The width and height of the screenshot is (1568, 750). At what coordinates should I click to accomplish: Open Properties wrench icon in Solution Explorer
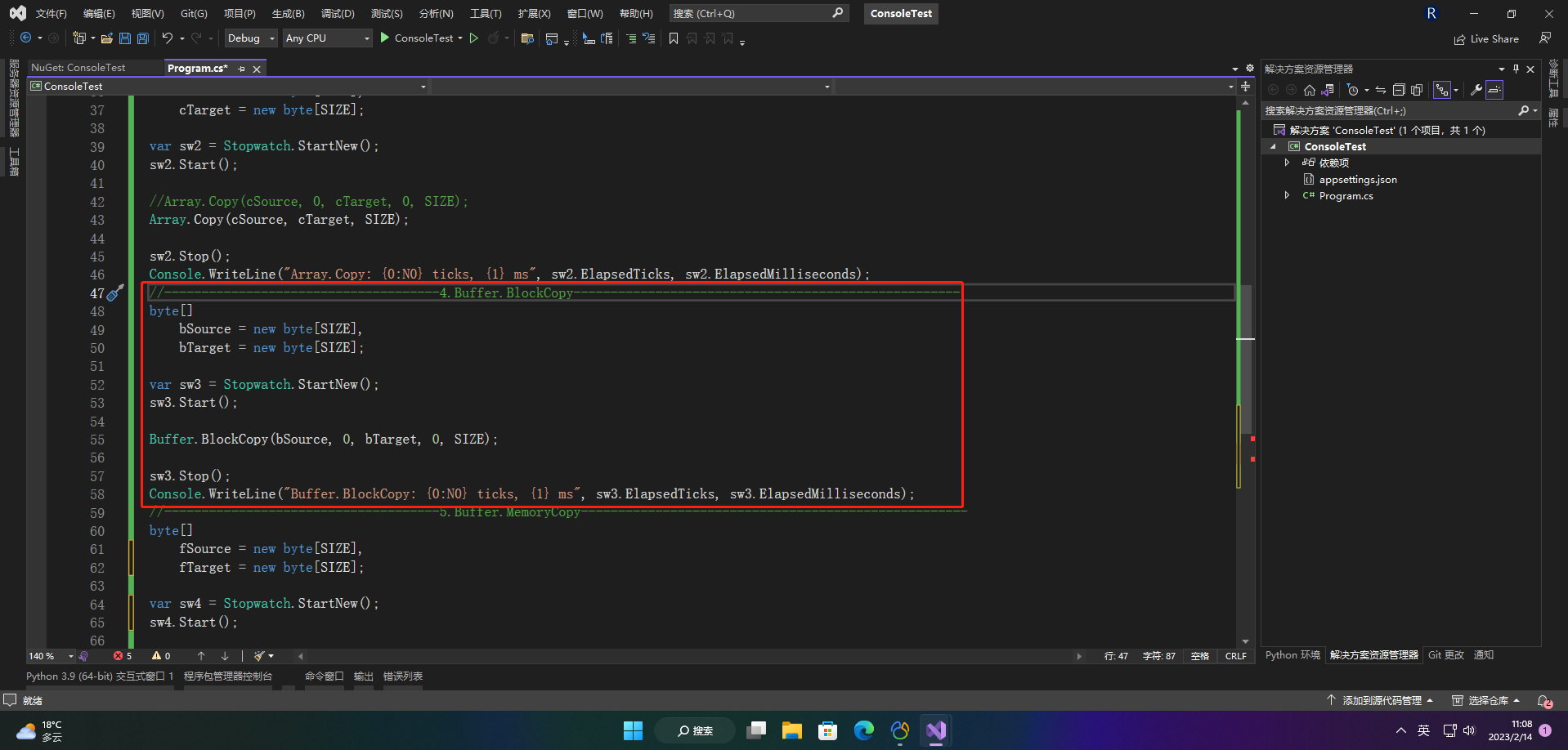pyautogui.click(x=1476, y=90)
